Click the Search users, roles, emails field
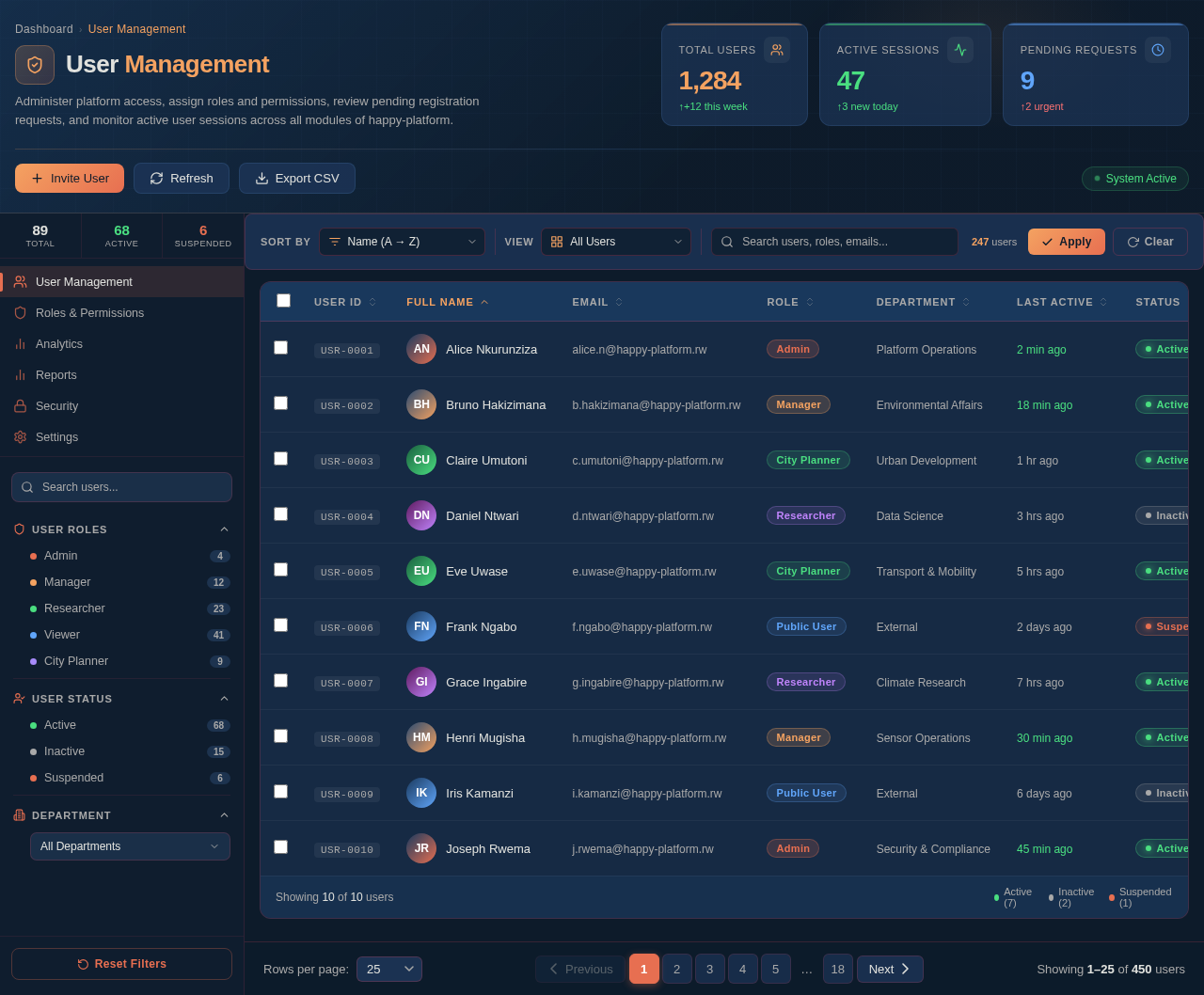This screenshot has width=1204, height=995. 834,242
